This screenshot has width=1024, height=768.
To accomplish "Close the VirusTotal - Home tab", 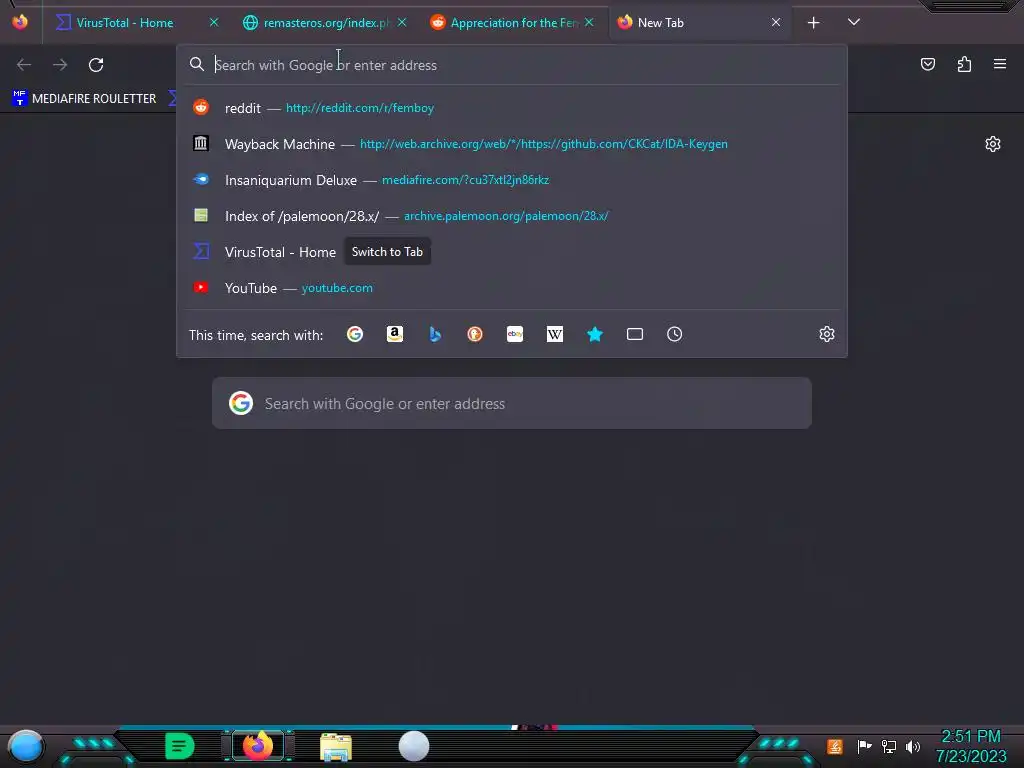I will point(214,22).
